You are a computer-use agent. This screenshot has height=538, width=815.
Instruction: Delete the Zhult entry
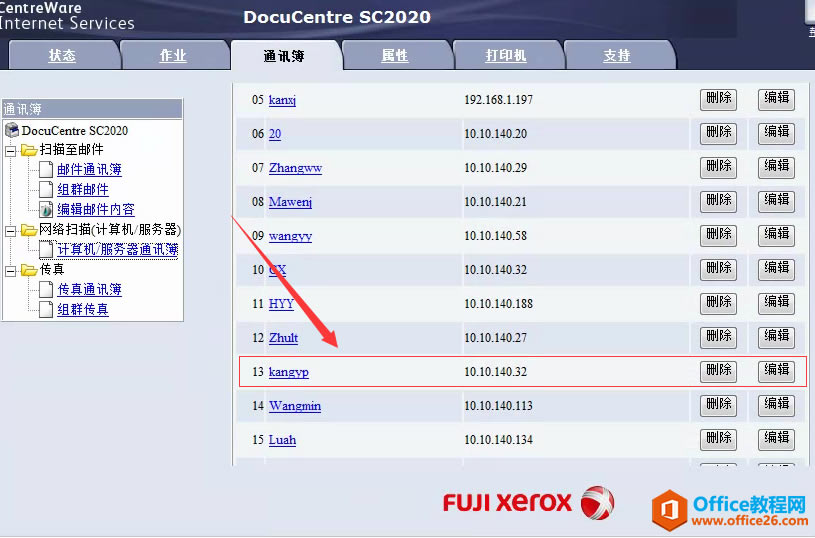tap(718, 337)
